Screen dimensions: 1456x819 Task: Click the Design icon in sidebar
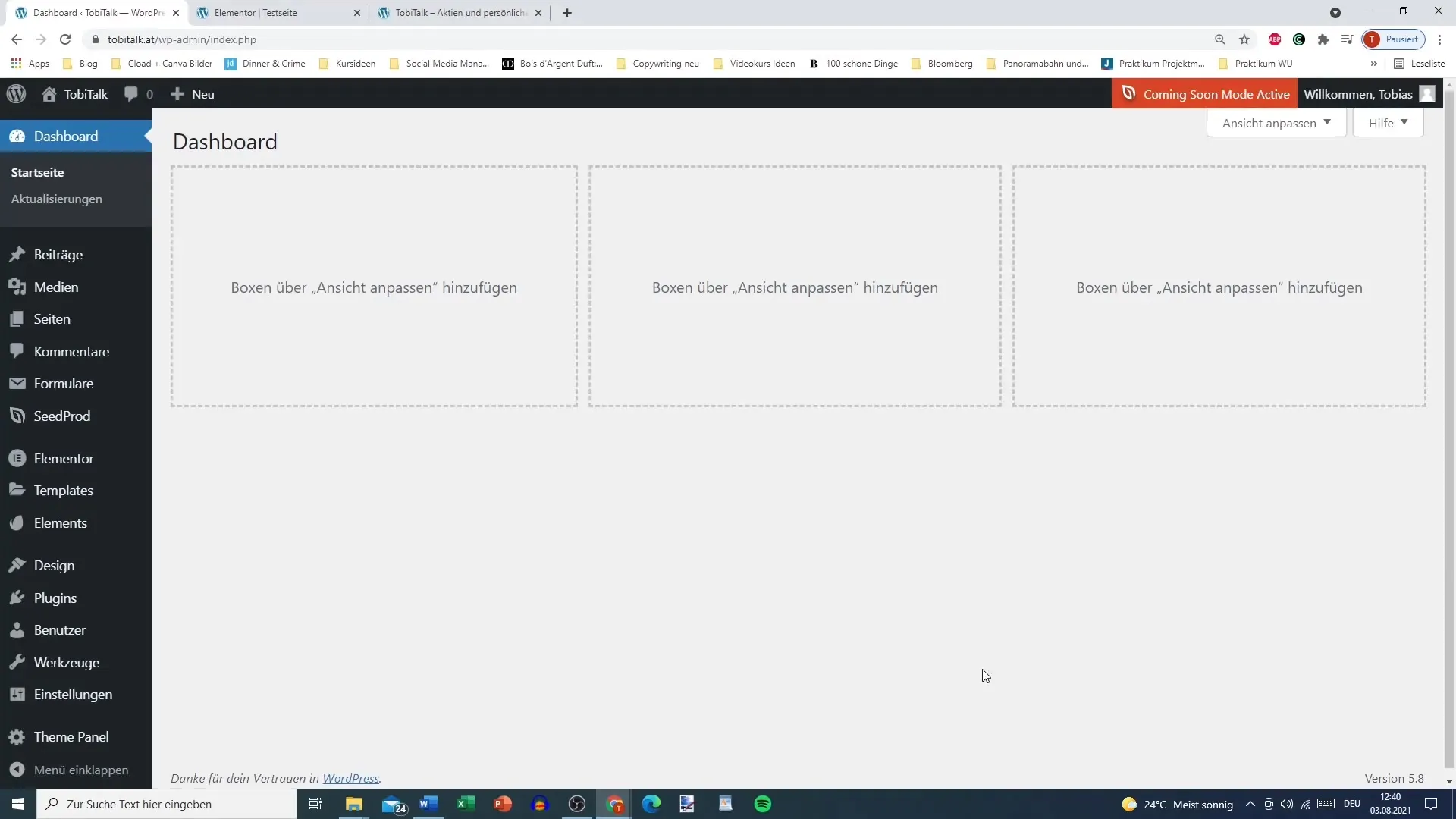tap(17, 565)
